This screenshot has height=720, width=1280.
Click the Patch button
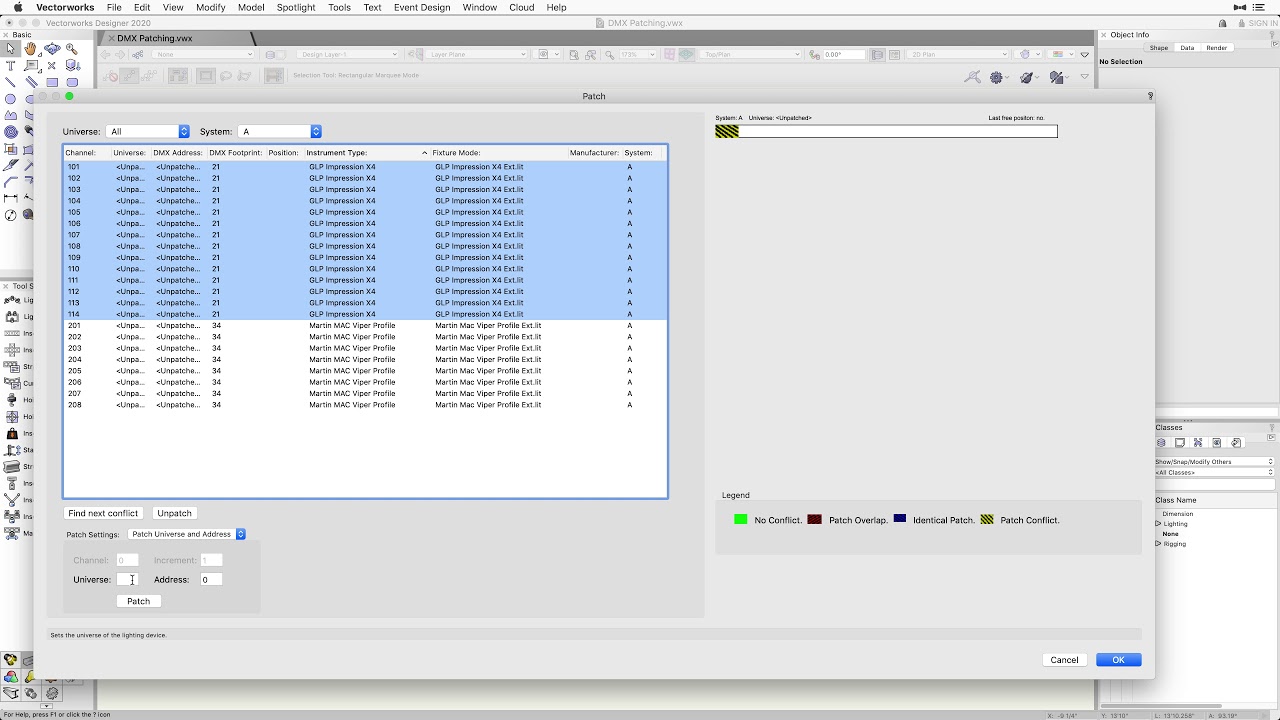point(138,601)
